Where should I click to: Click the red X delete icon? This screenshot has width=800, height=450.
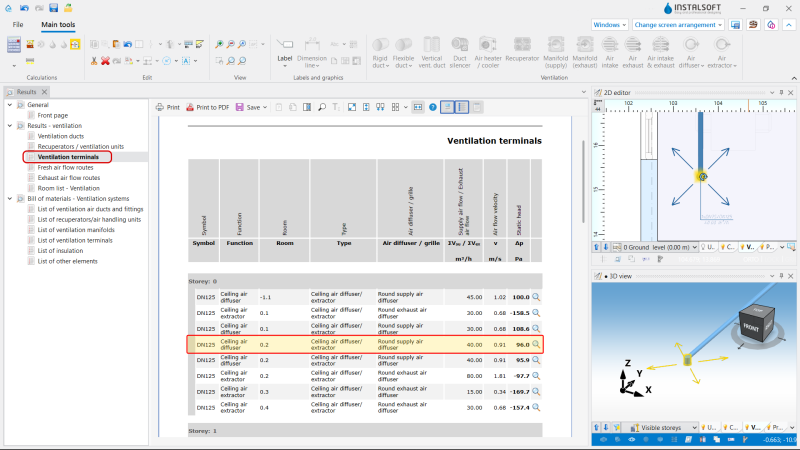pyautogui.click(x=105, y=61)
